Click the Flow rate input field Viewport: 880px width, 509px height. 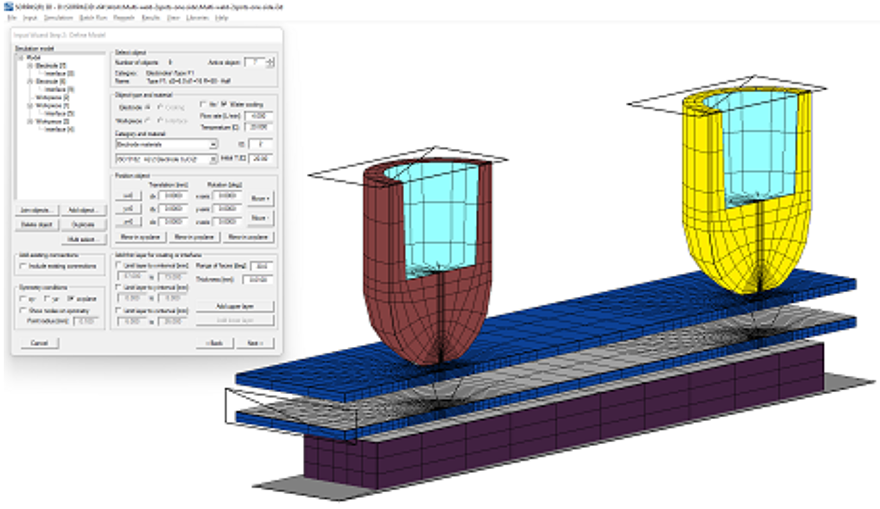click(260, 115)
